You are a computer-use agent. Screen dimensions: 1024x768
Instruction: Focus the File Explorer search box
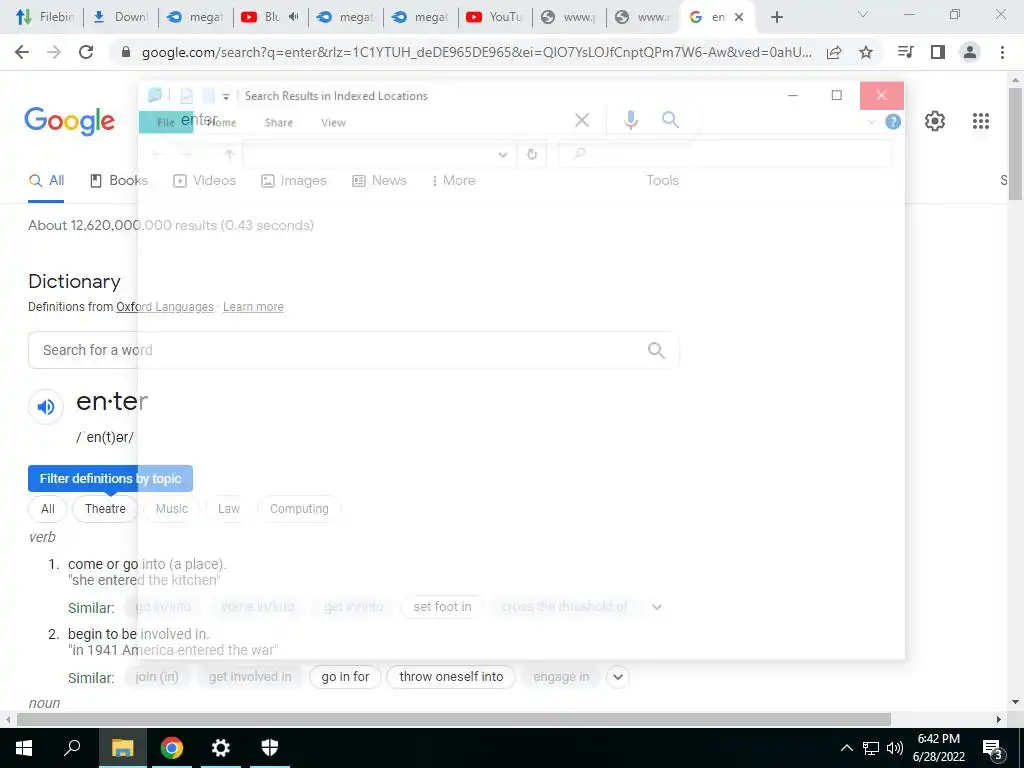725,154
